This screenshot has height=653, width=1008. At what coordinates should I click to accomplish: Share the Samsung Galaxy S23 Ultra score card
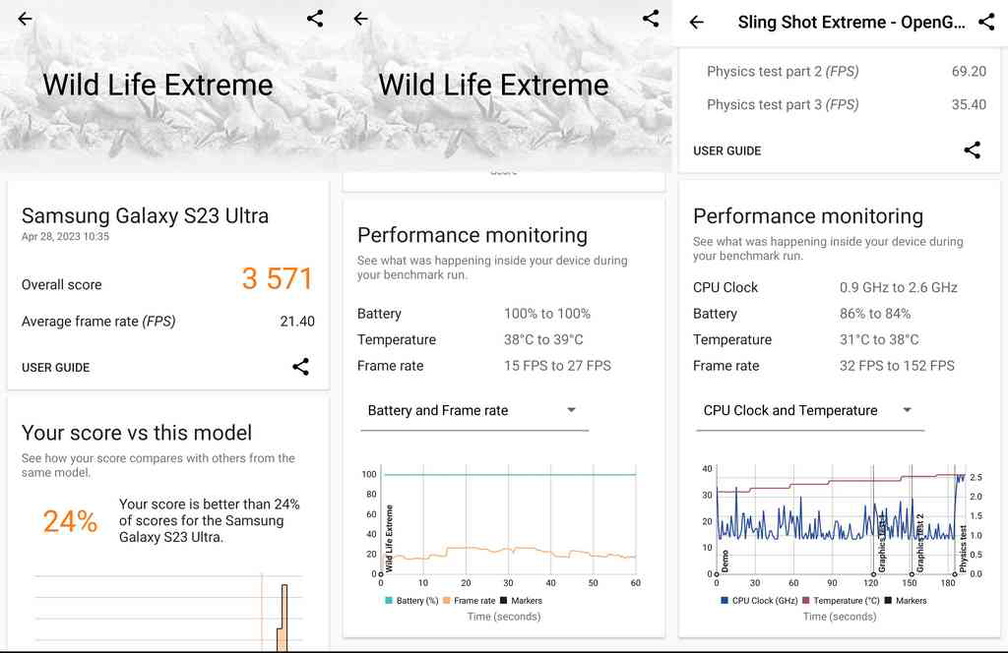coord(300,367)
